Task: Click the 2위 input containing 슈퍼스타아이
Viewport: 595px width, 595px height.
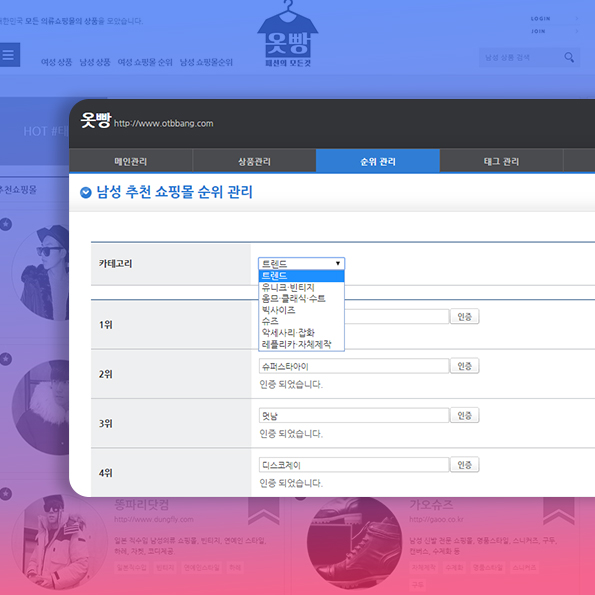Action: click(x=354, y=366)
